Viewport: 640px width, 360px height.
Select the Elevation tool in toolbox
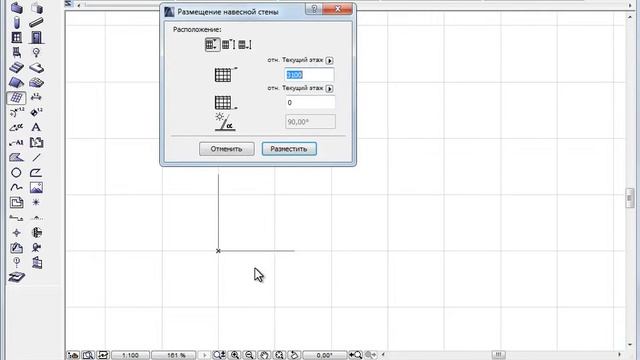tap(36, 218)
